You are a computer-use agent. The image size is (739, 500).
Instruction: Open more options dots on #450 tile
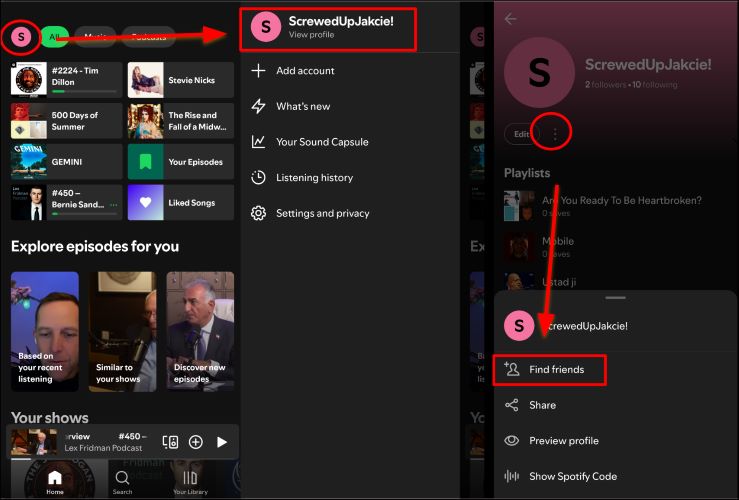click(114, 205)
